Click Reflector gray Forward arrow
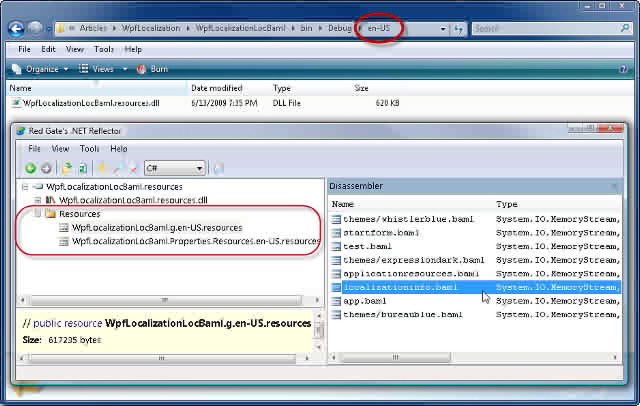This screenshot has height=406, width=640. click(x=46, y=168)
